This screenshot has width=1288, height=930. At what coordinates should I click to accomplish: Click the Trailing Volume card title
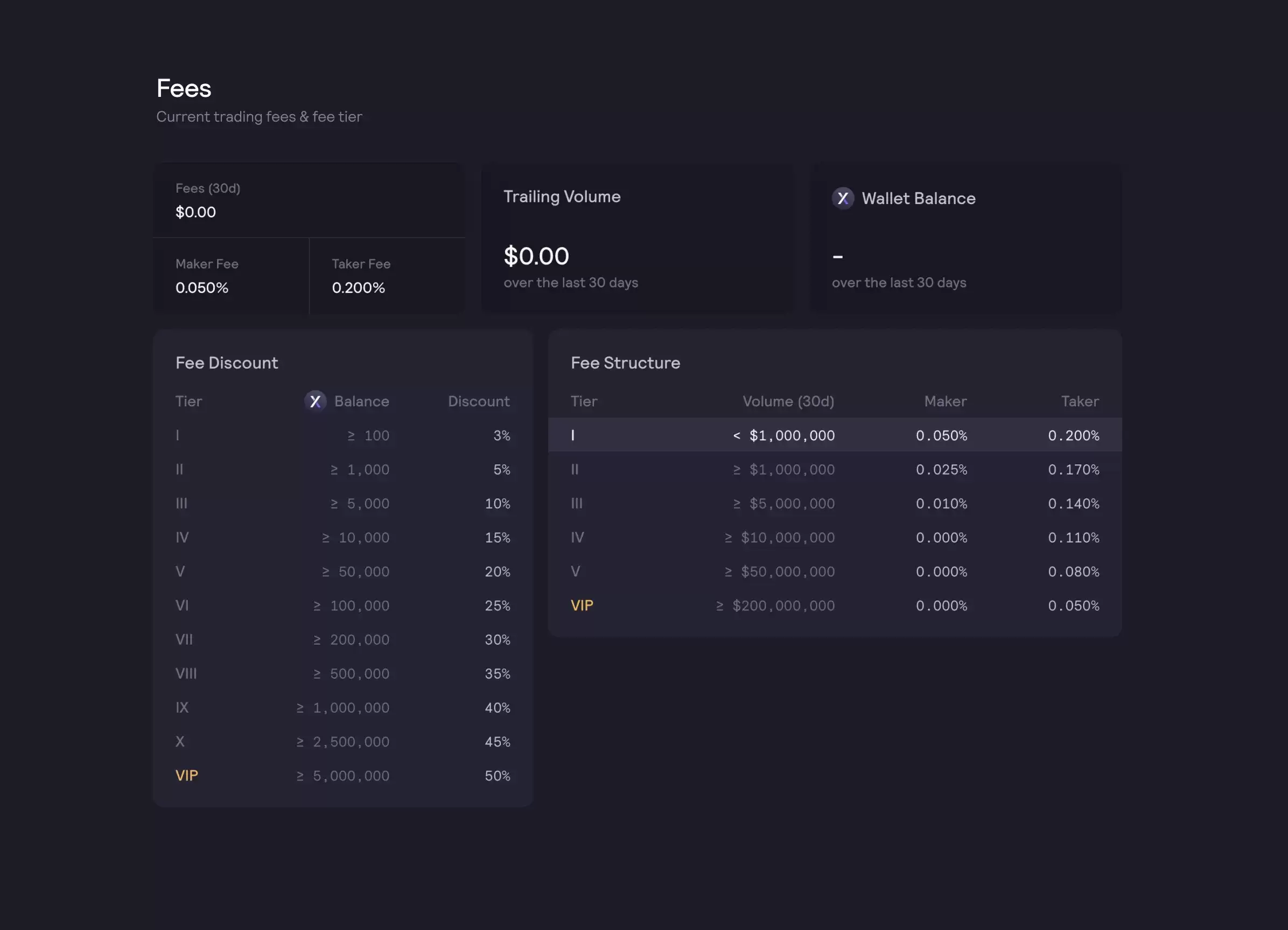click(x=562, y=196)
